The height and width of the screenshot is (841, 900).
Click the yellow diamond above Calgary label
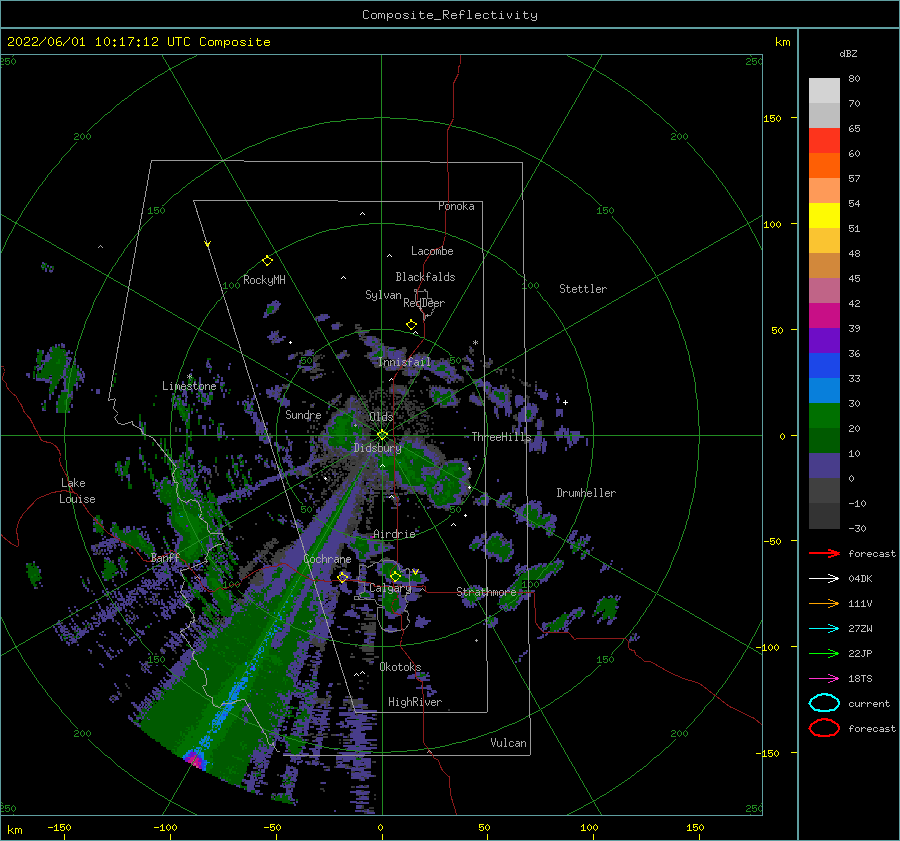(x=395, y=576)
